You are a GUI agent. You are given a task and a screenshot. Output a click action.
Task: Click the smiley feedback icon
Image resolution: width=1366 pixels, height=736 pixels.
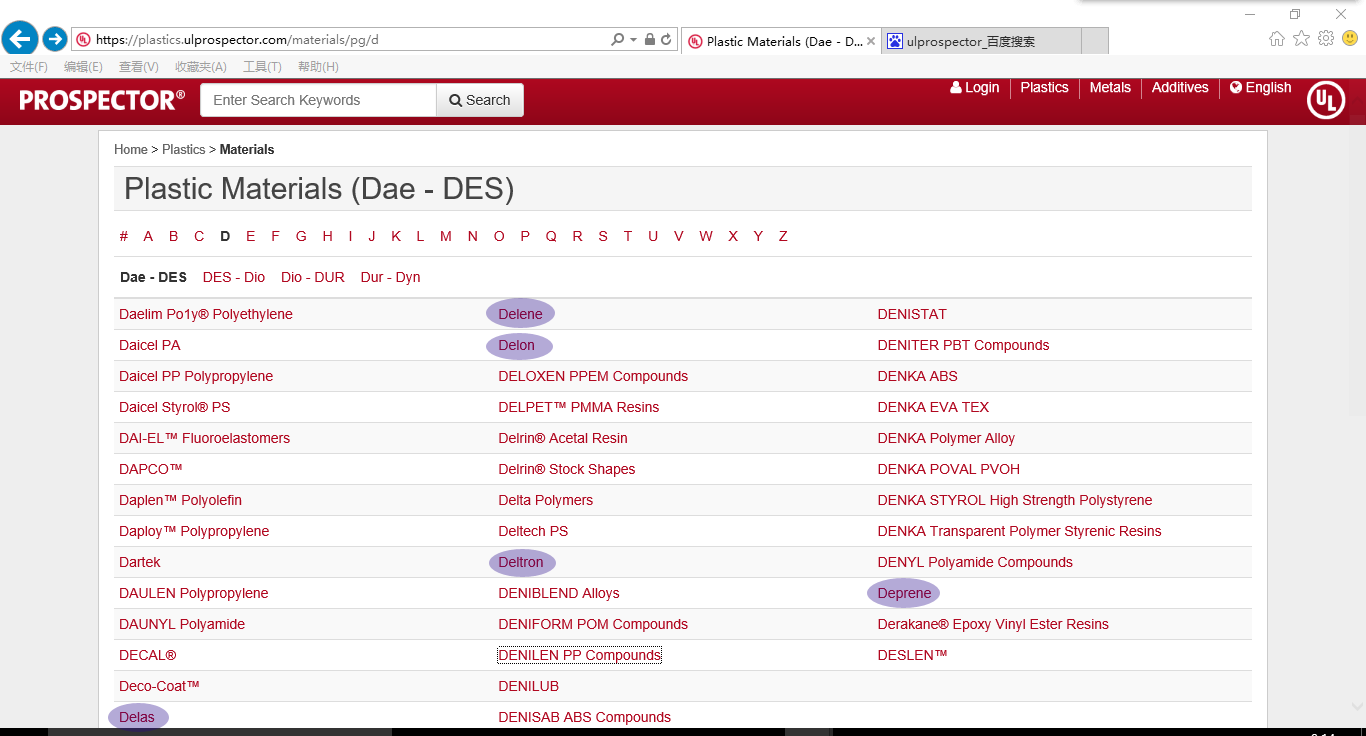(1350, 39)
